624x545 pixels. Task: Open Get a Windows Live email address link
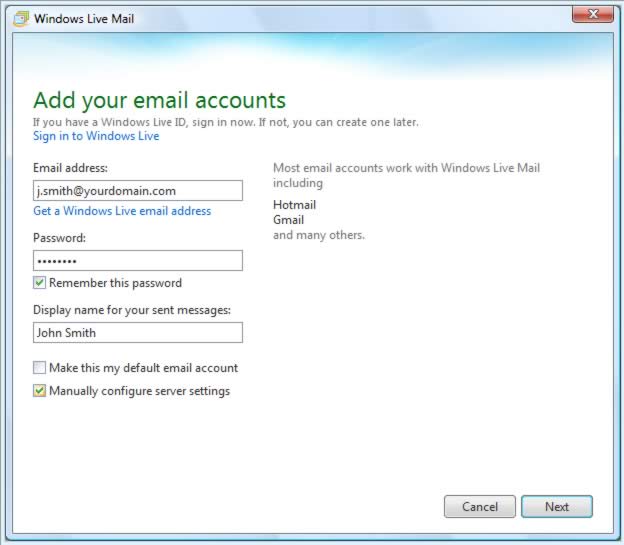click(122, 211)
